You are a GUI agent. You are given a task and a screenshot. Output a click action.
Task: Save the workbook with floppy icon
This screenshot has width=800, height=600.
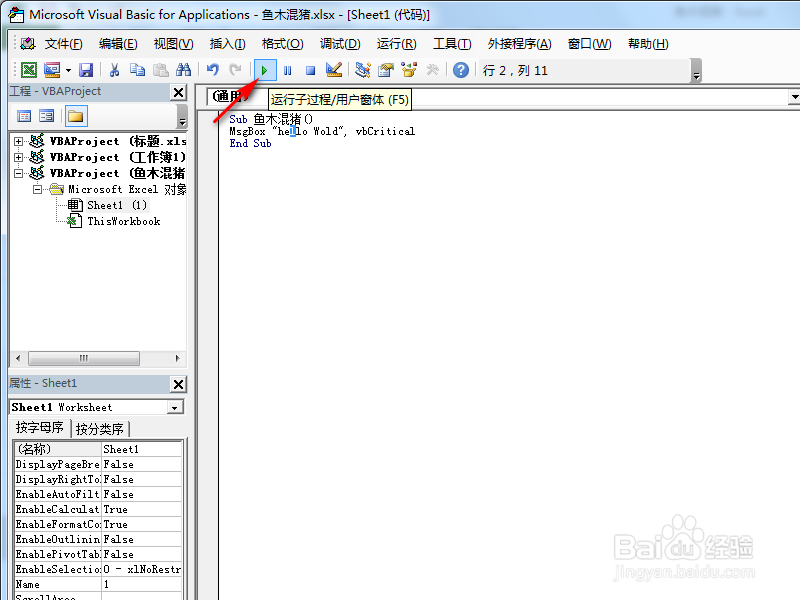click(x=86, y=70)
